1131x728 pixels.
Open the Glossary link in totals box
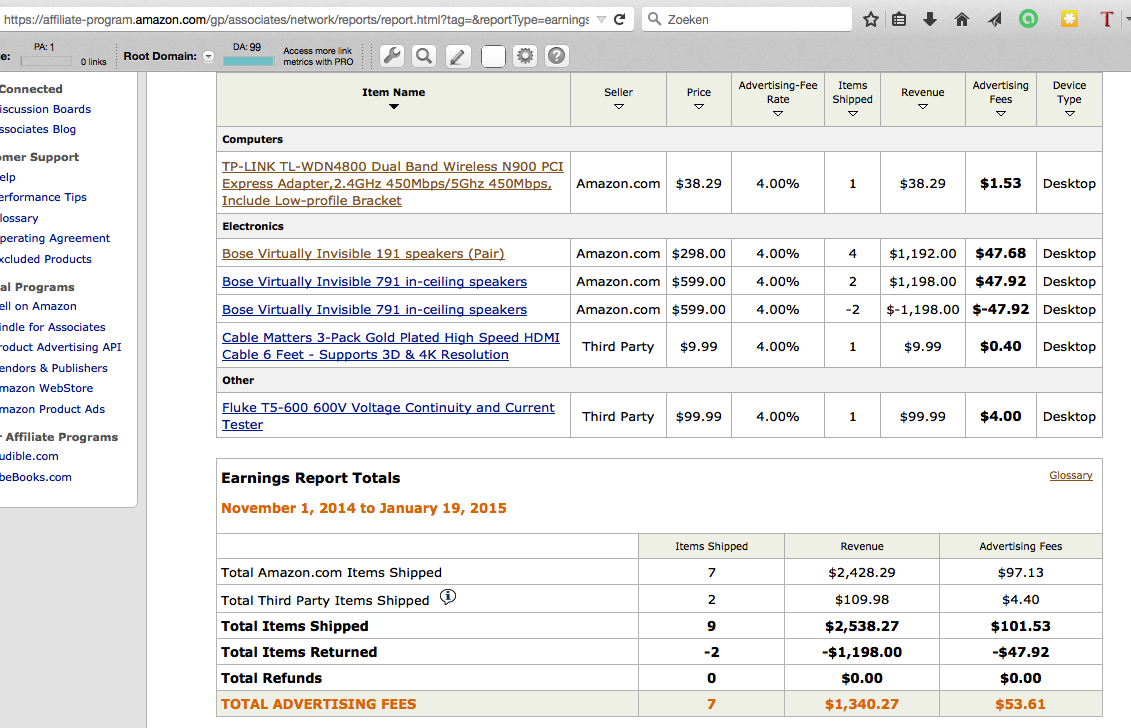click(x=1070, y=475)
